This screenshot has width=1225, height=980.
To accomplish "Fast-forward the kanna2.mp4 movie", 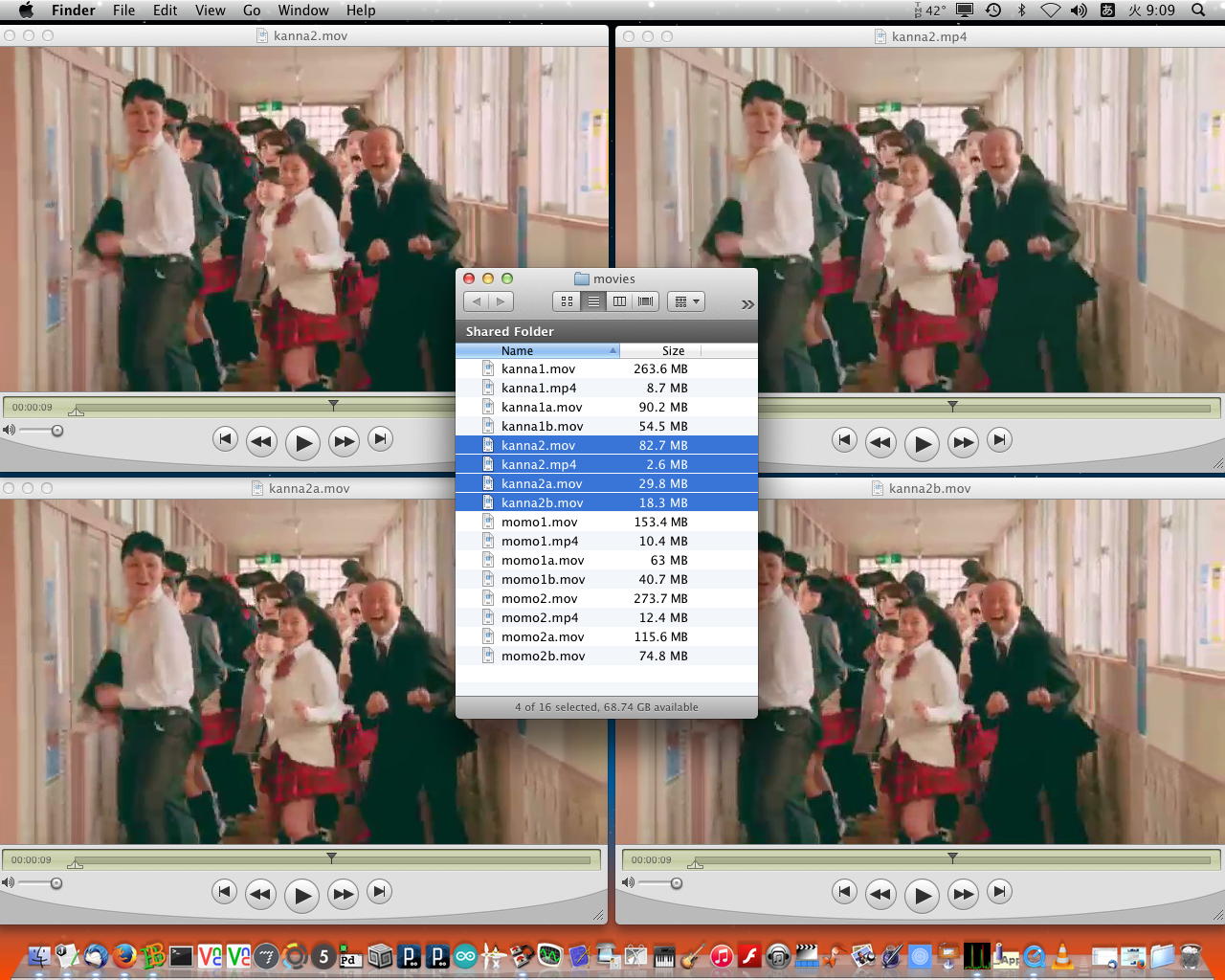I will coord(963,442).
